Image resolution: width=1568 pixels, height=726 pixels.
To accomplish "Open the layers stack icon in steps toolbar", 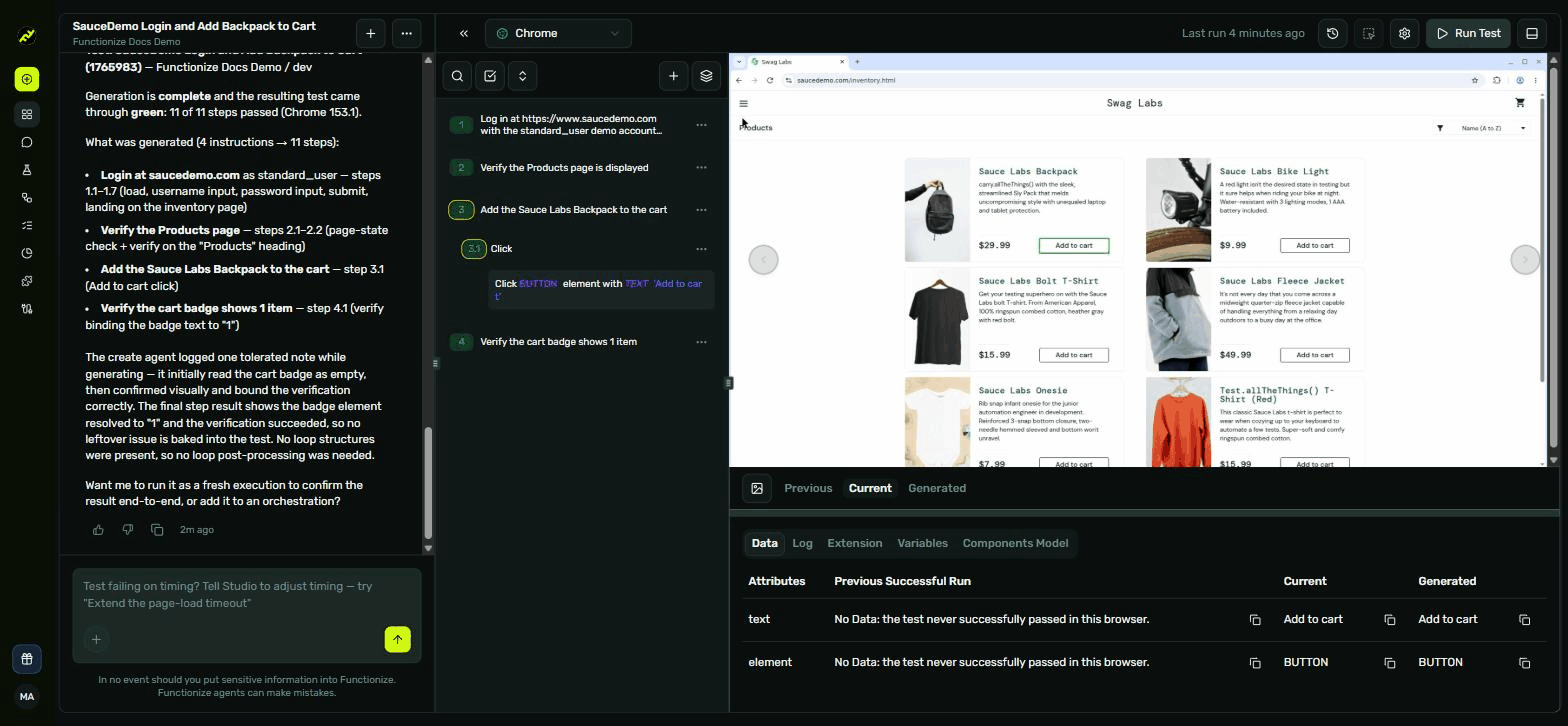I will click(706, 76).
